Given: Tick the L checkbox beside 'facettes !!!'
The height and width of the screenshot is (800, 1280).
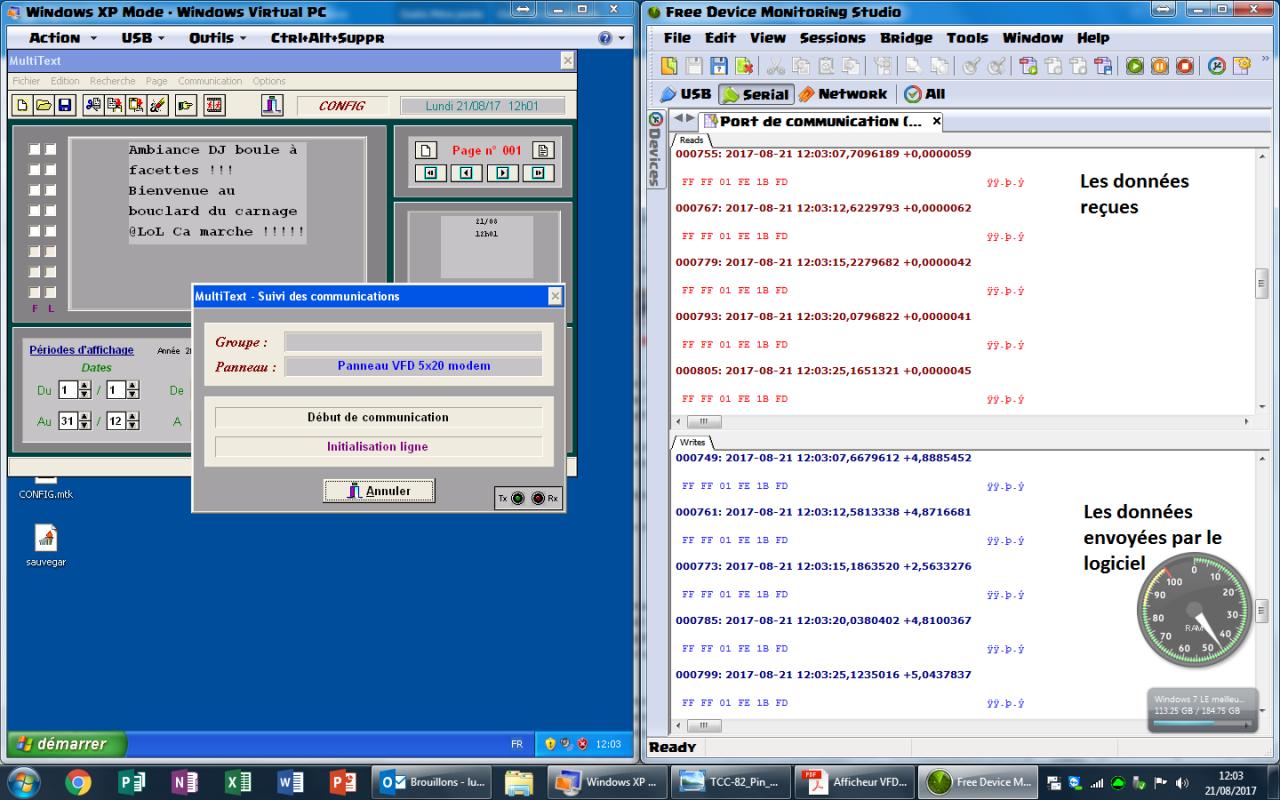Looking at the screenshot, I should pyautogui.click(x=50, y=170).
